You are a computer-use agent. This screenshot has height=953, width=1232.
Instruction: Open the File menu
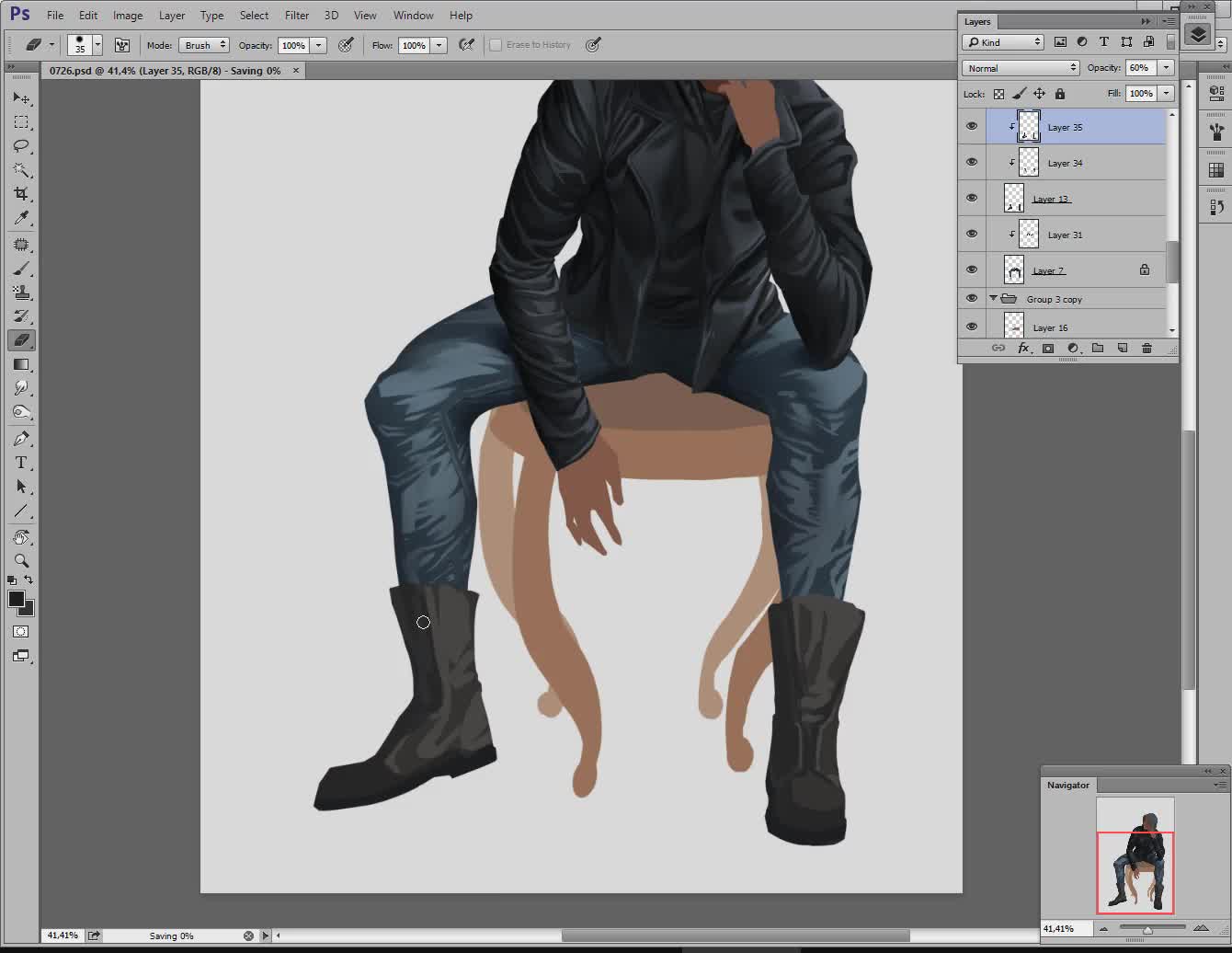pyautogui.click(x=55, y=16)
